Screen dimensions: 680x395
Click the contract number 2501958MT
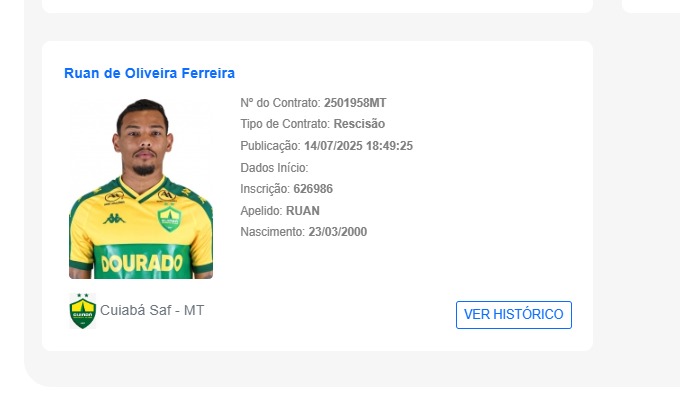coord(355,103)
